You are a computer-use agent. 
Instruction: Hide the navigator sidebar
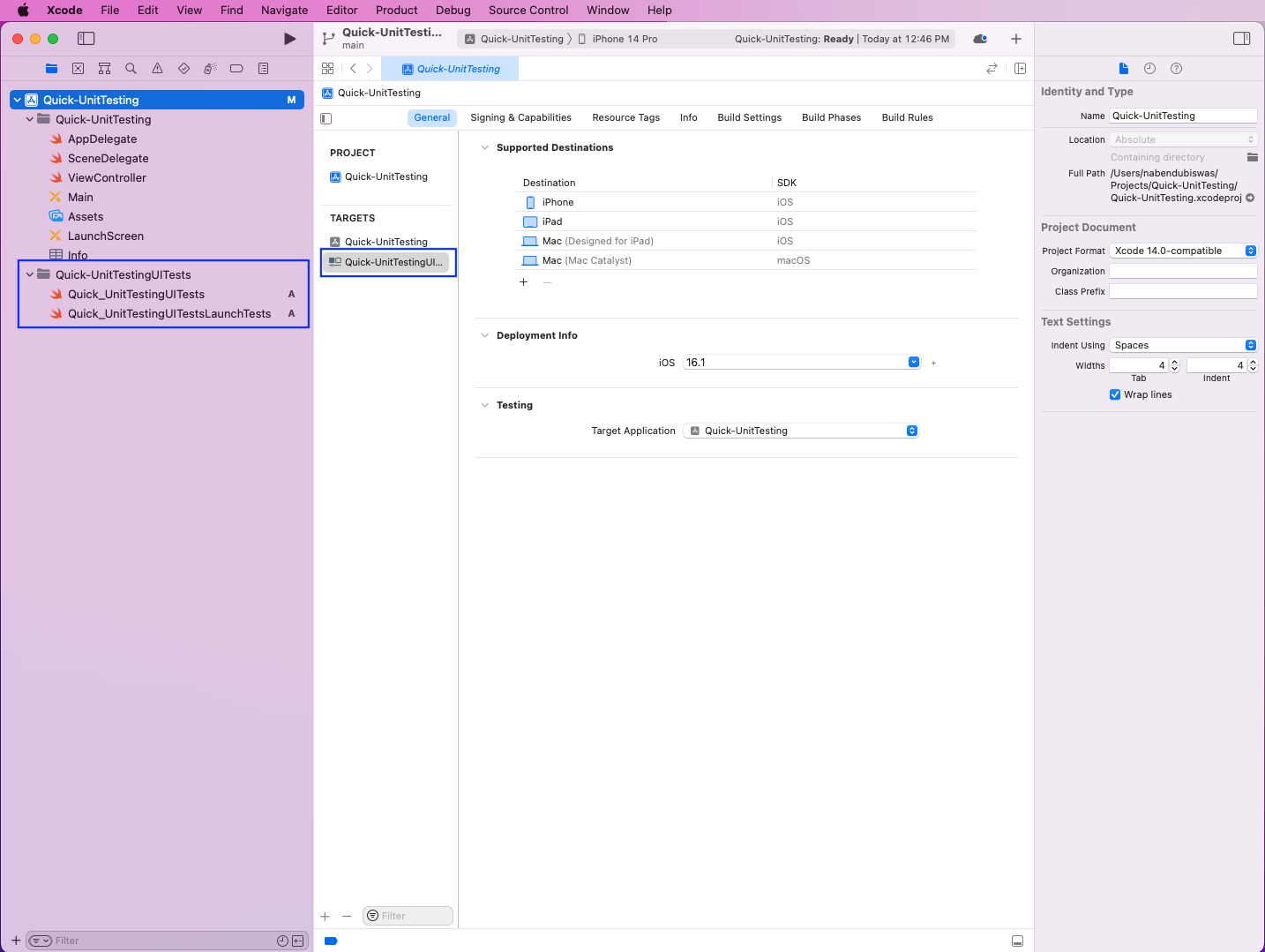(x=86, y=39)
